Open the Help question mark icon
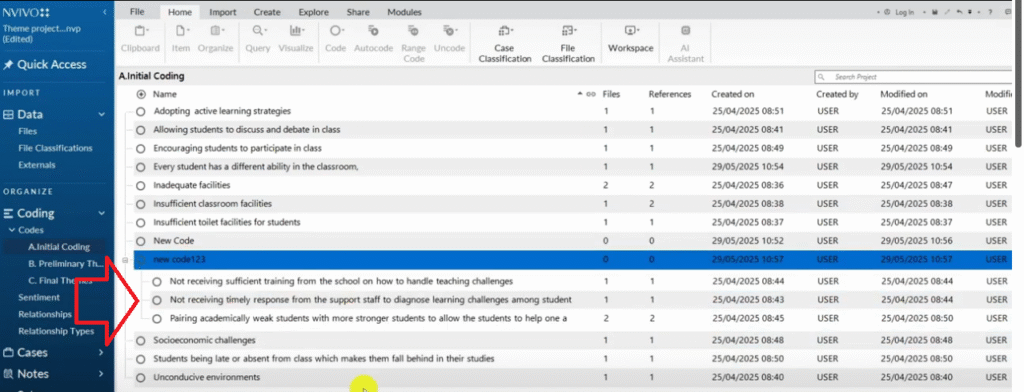This screenshot has width=1024, height=392. [x=990, y=12]
